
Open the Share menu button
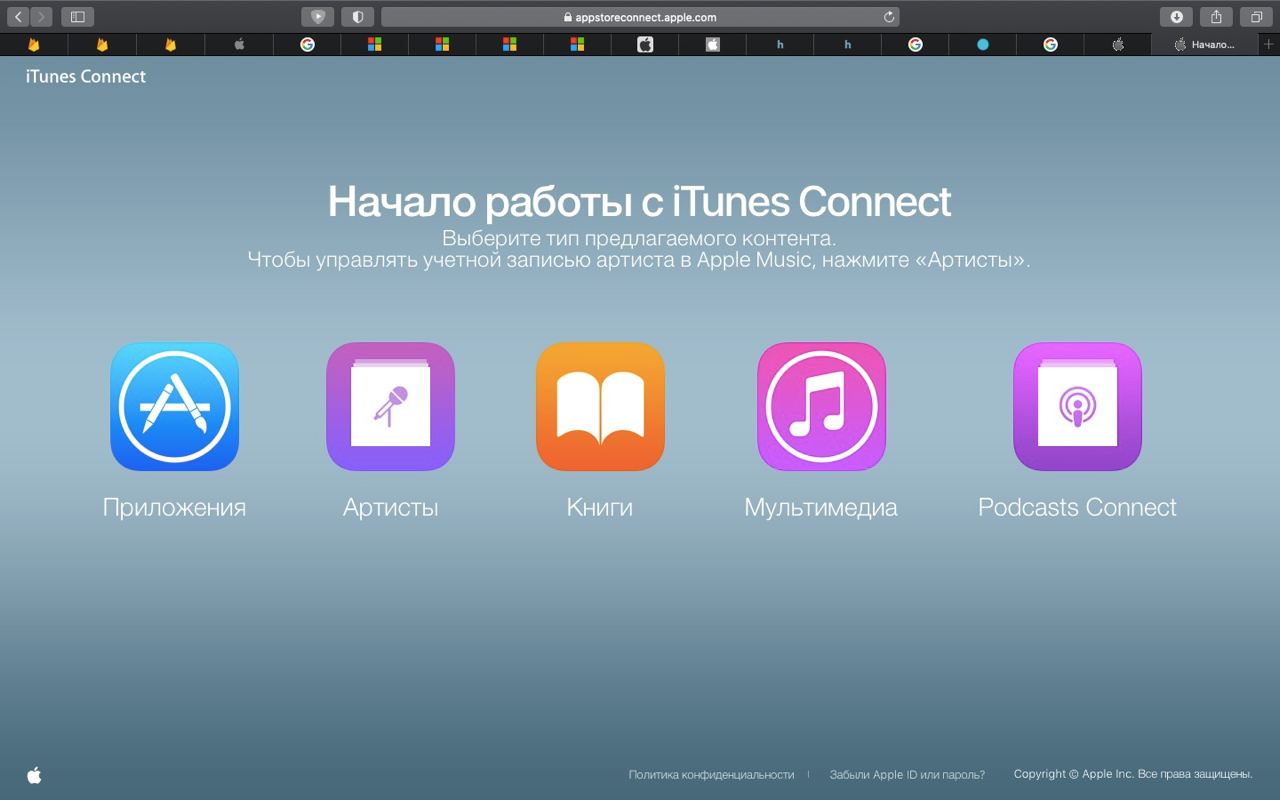pos(1216,16)
